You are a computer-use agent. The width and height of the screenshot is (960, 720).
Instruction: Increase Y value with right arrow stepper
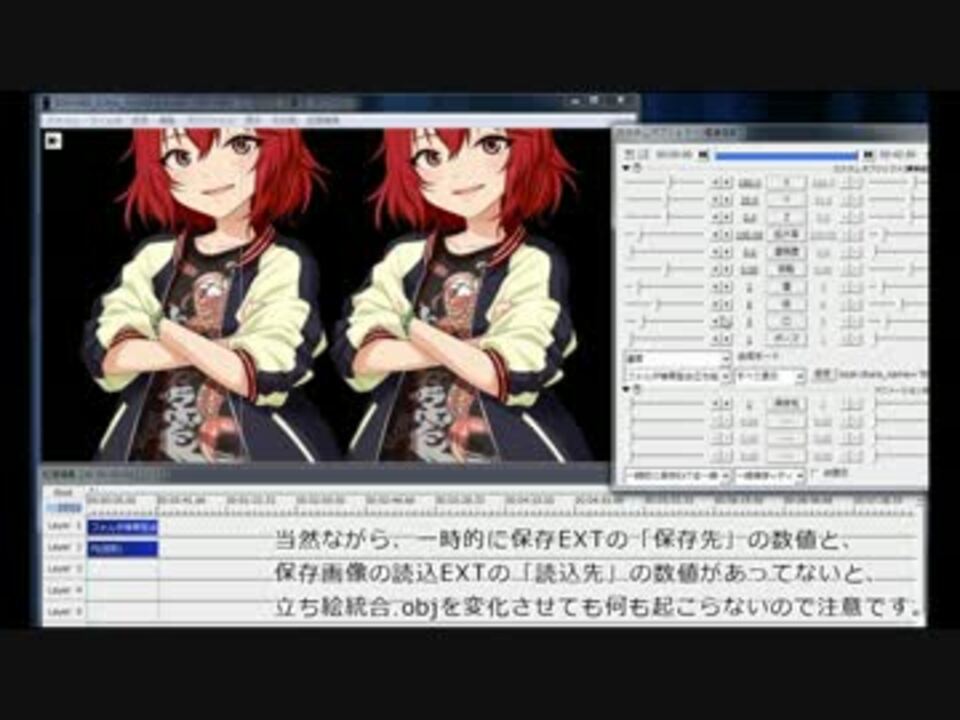[727, 200]
